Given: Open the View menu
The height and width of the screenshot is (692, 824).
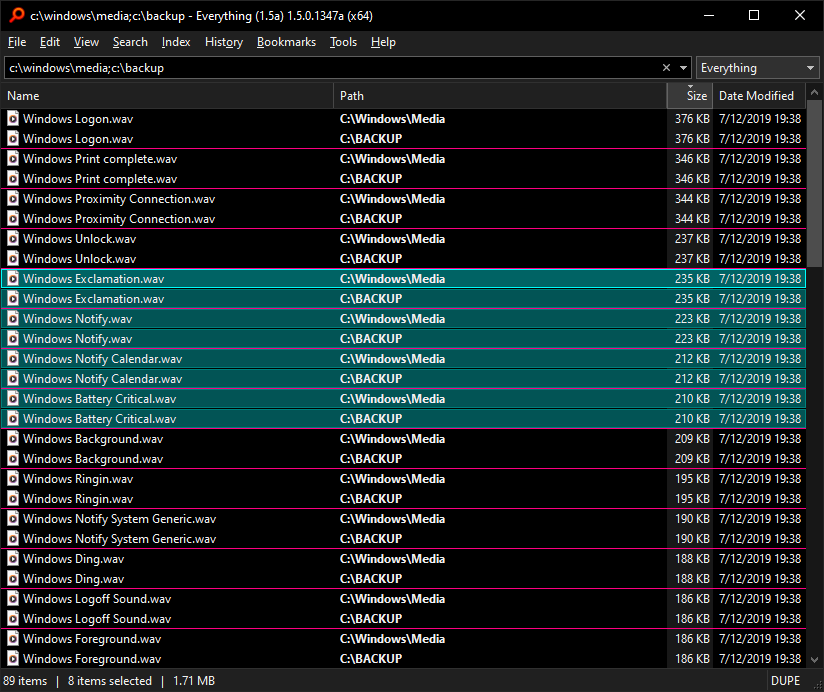Looking at the screenshot, I should pos(86,42).
